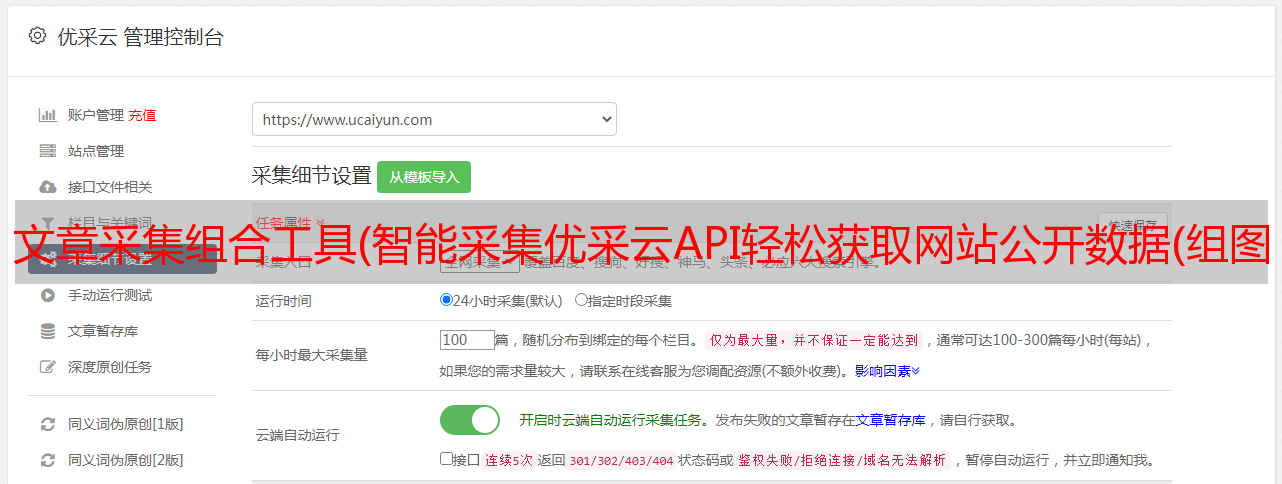
Task: Click the 采集细节设置 heading
Action: 312,176
